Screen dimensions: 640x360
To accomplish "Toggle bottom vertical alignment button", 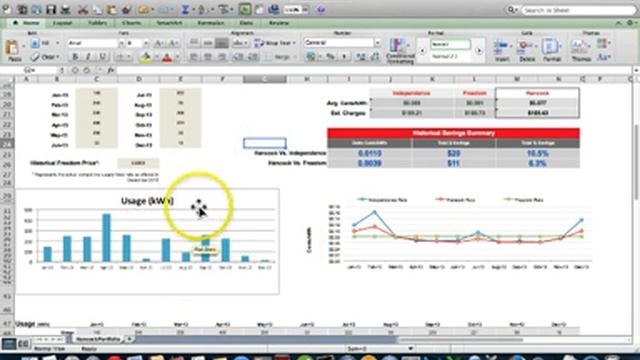I will coord(222,43).
